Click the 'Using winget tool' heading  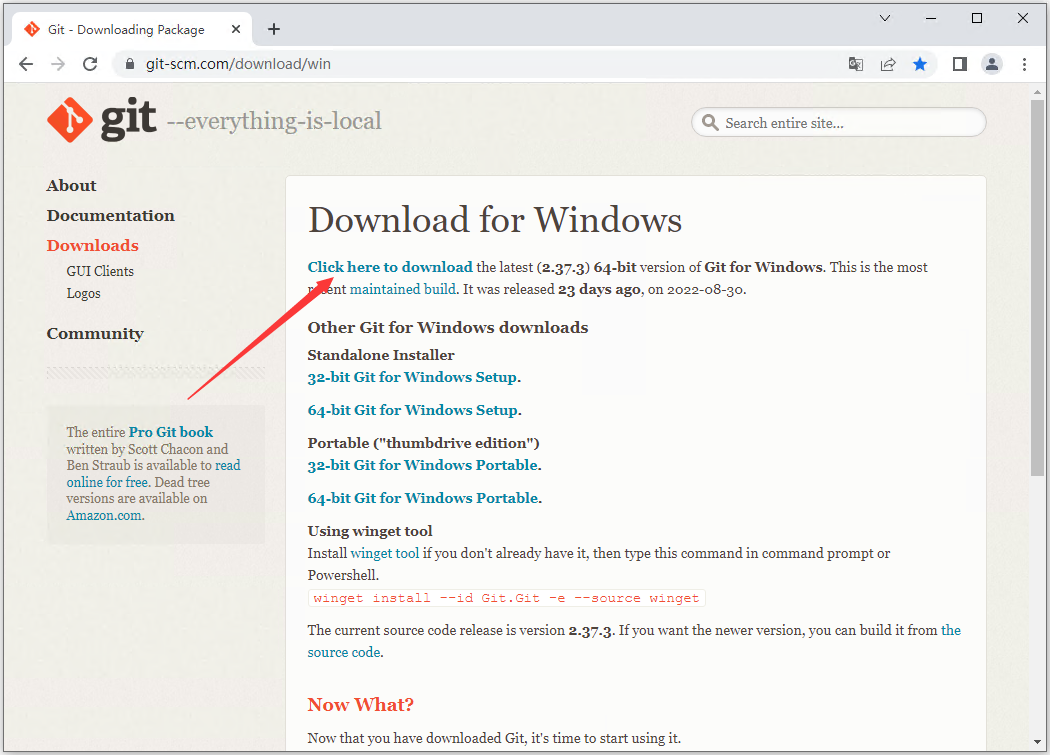[370, 531]
